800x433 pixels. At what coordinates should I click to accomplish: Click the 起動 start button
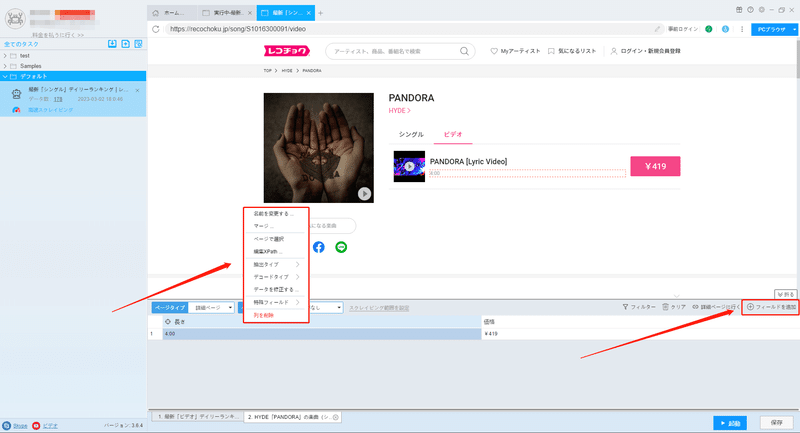click(x=730, y=423)
